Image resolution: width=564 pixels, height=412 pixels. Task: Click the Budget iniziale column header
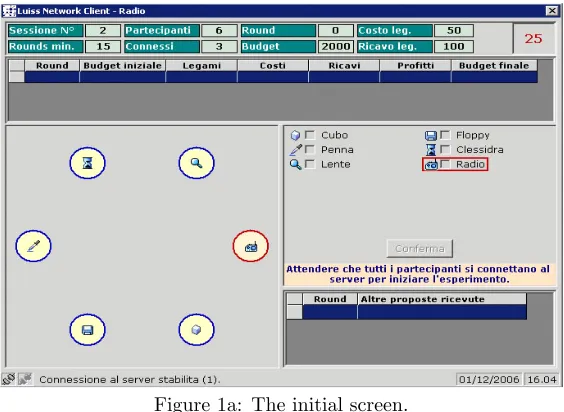pos(122,65)
